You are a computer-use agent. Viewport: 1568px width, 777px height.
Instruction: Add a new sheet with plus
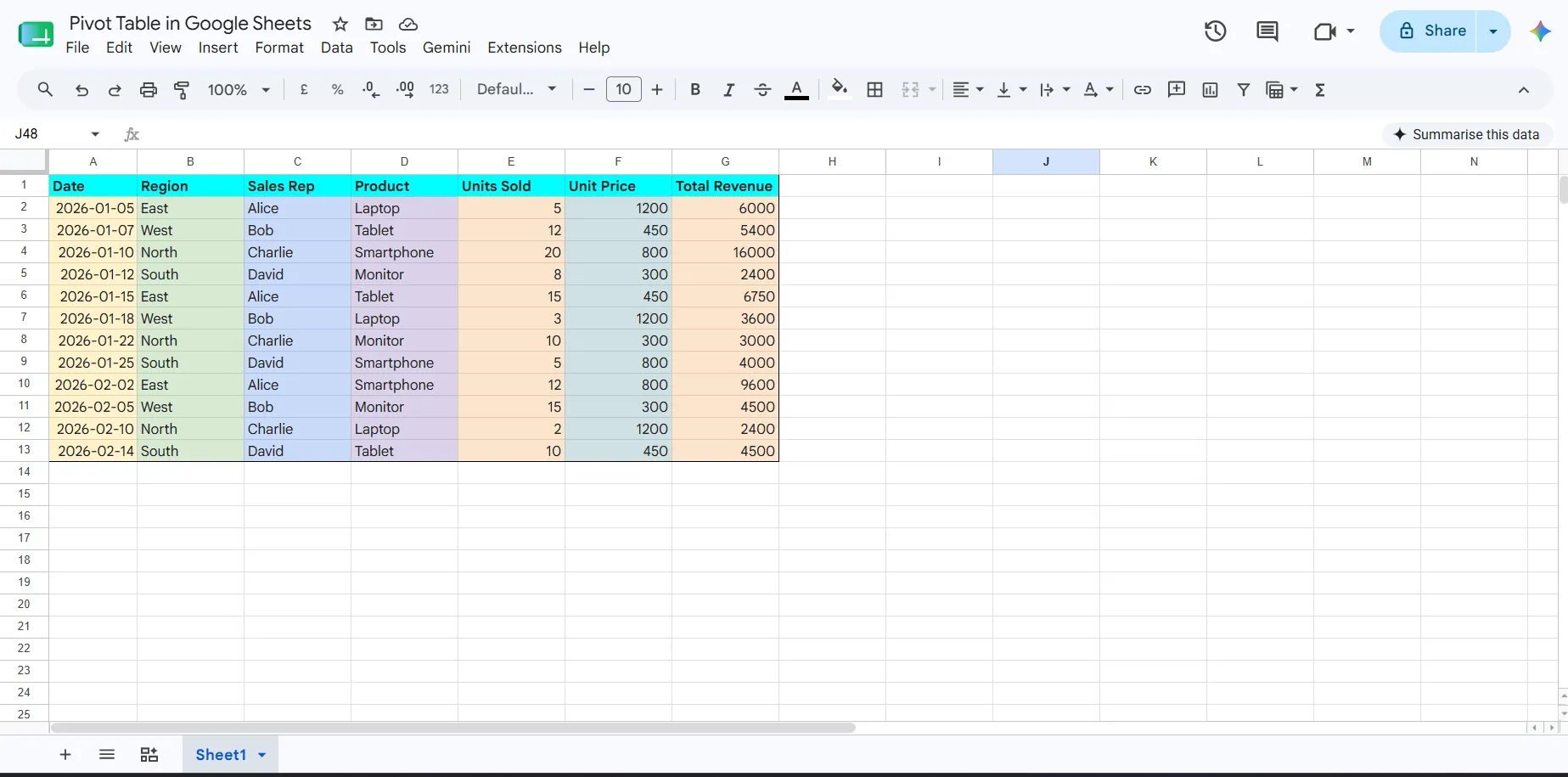point(65,754)
